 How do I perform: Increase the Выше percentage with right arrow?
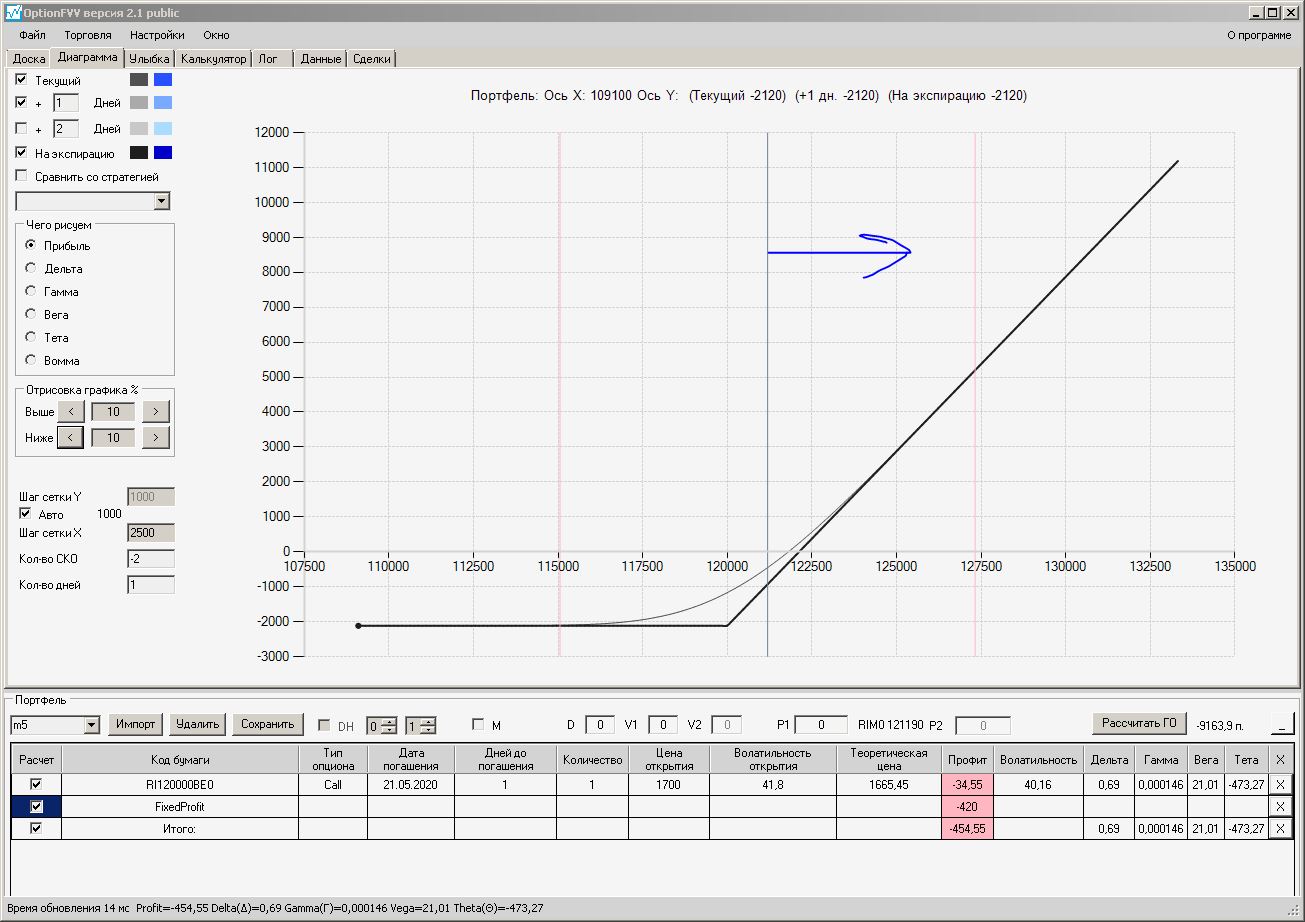156,411
